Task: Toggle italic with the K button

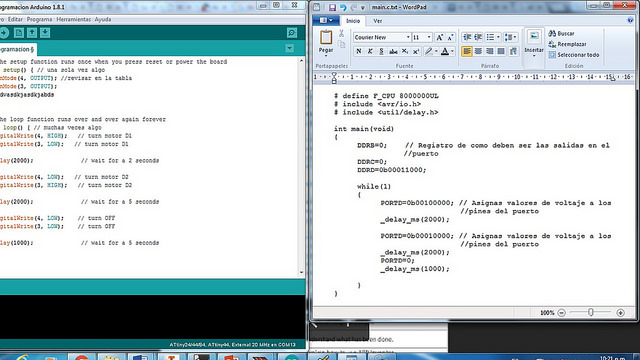Action: (370, 51)
